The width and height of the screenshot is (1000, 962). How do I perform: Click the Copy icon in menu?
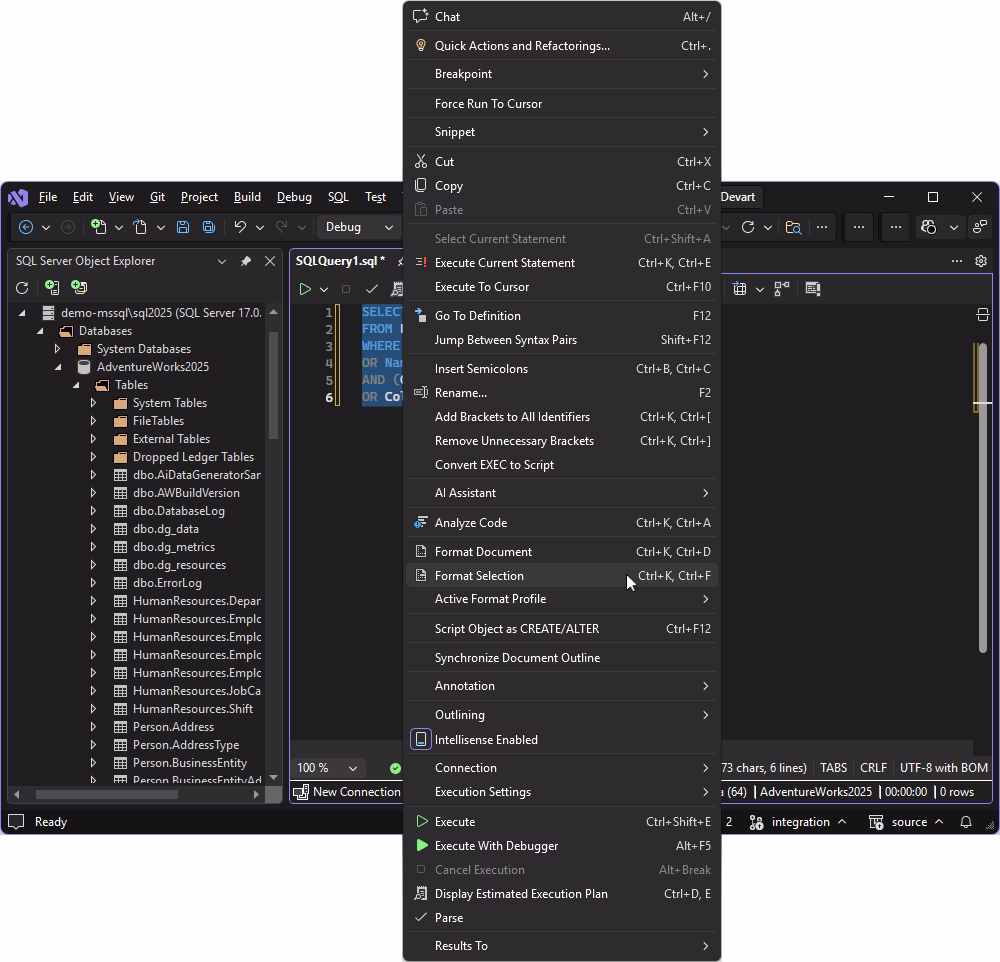tap(420, 186)
